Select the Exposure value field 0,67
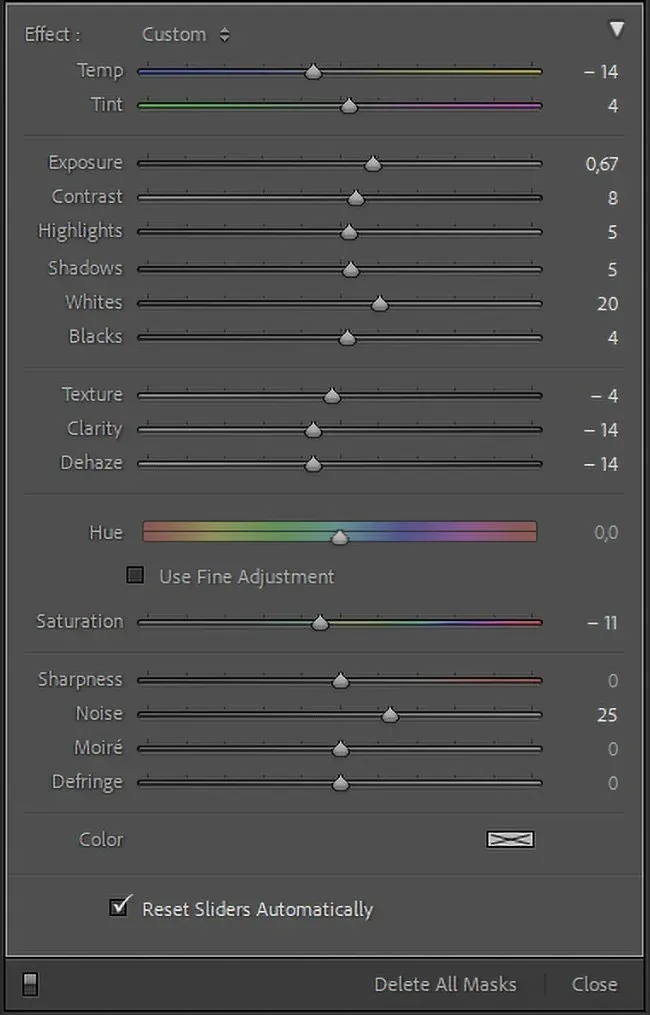 pos(602,165)
